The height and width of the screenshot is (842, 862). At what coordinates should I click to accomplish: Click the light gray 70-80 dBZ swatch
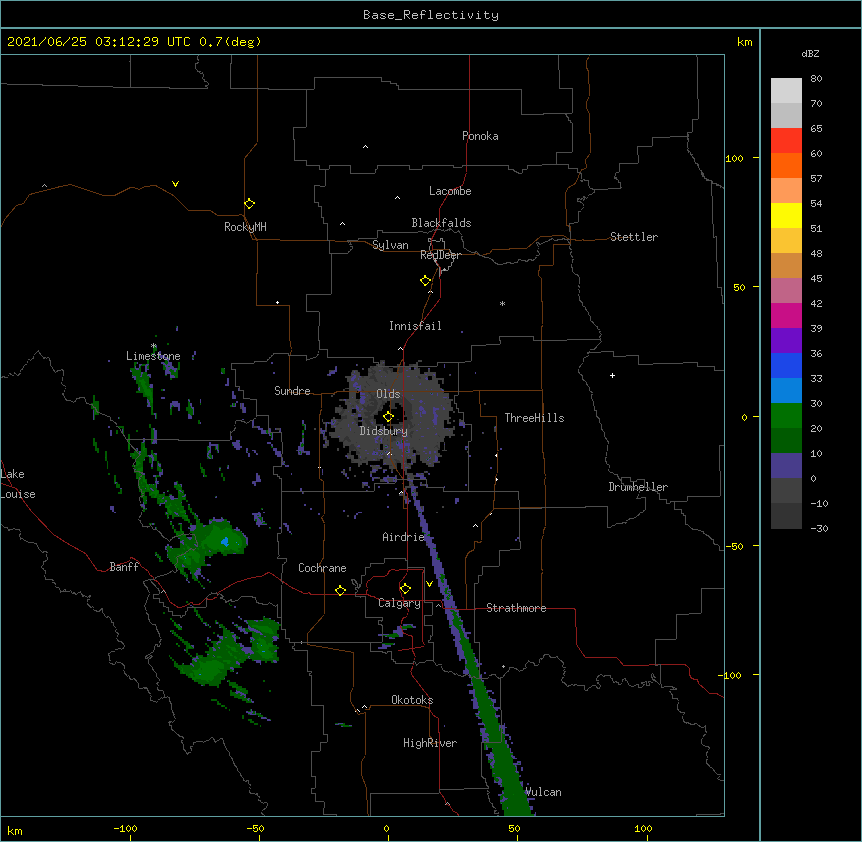tap(786, 91)
